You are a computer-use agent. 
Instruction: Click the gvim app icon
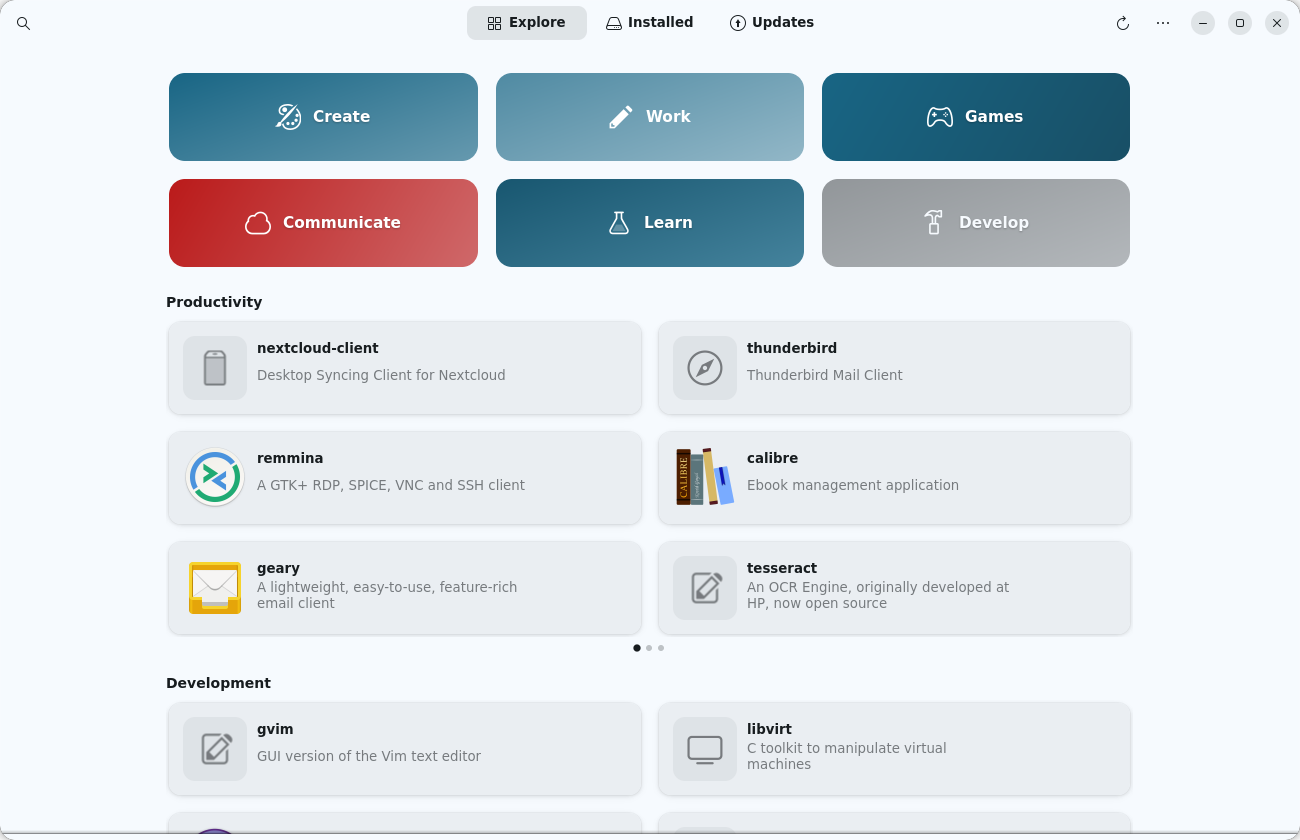tap(215, 749)
